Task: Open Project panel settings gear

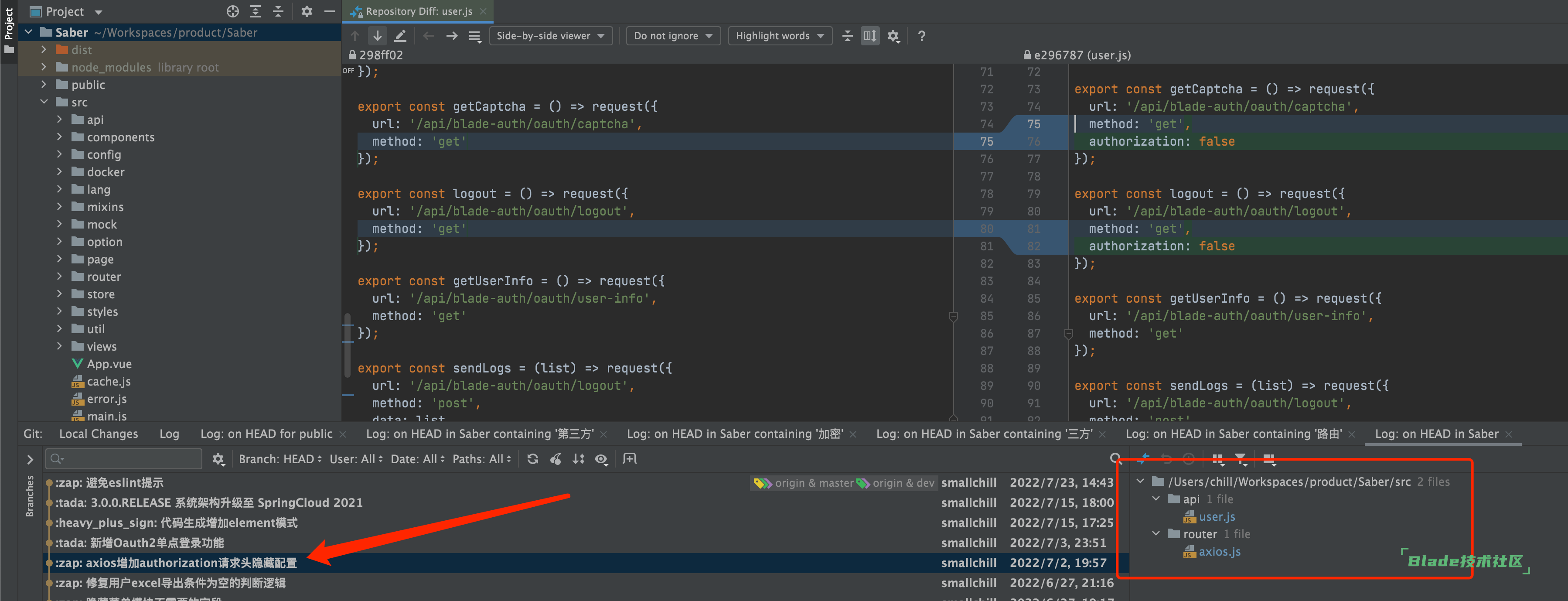Action: [307, 11]
